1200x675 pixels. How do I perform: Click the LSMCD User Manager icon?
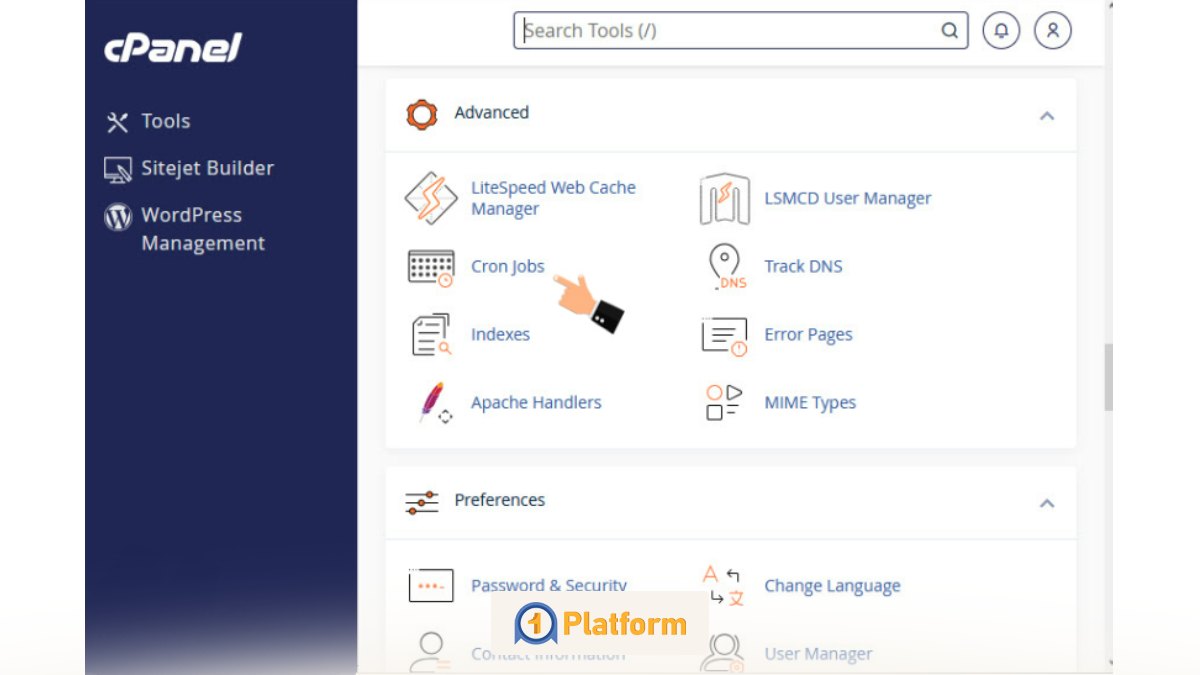[723, 198]
